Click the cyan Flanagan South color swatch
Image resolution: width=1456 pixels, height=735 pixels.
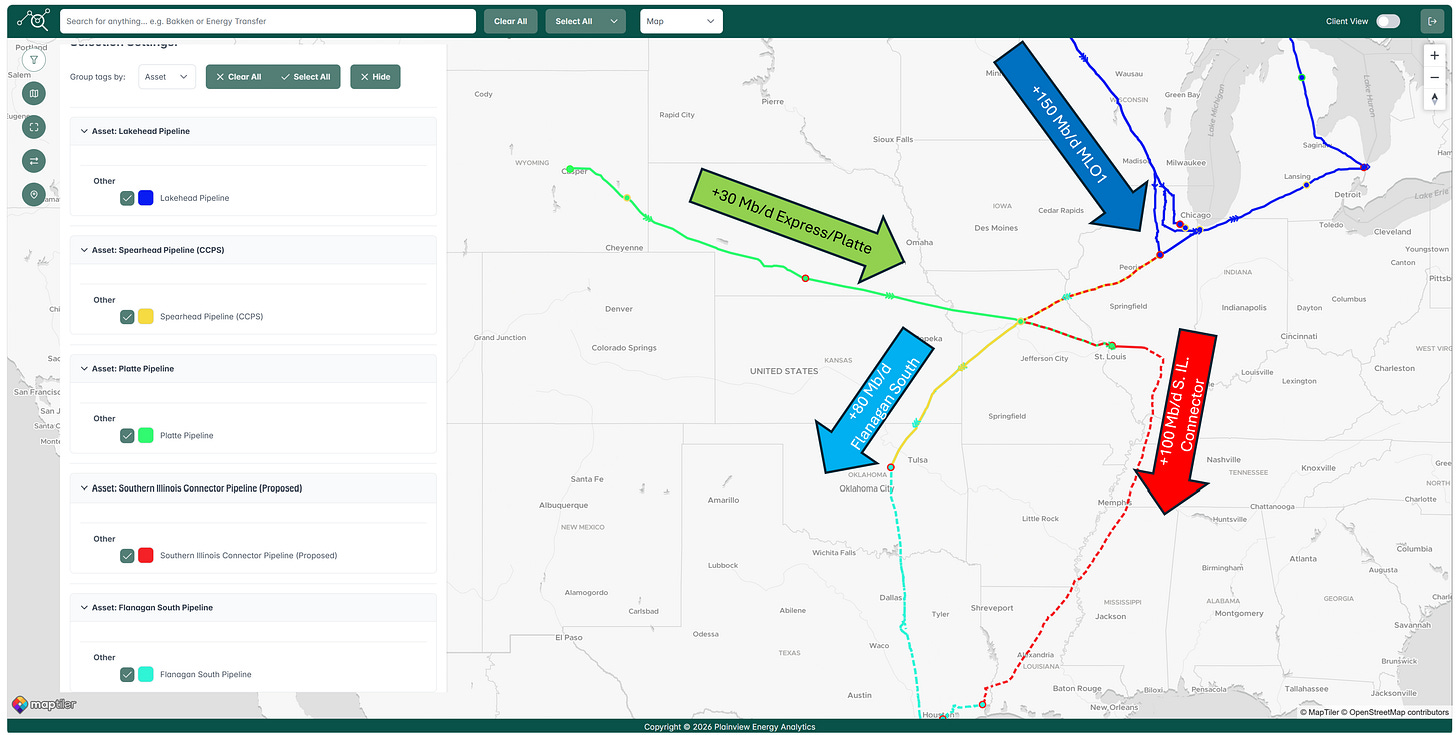(146, 674)
